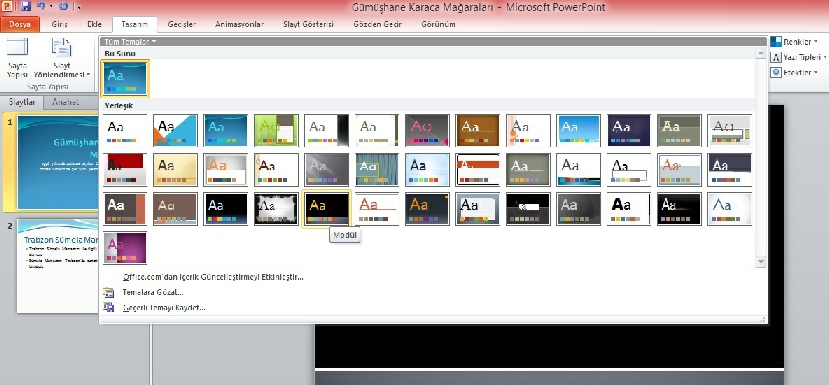The image size is (829, 385).
Task: Open the Dosya file menu
Action: (20, 24)
